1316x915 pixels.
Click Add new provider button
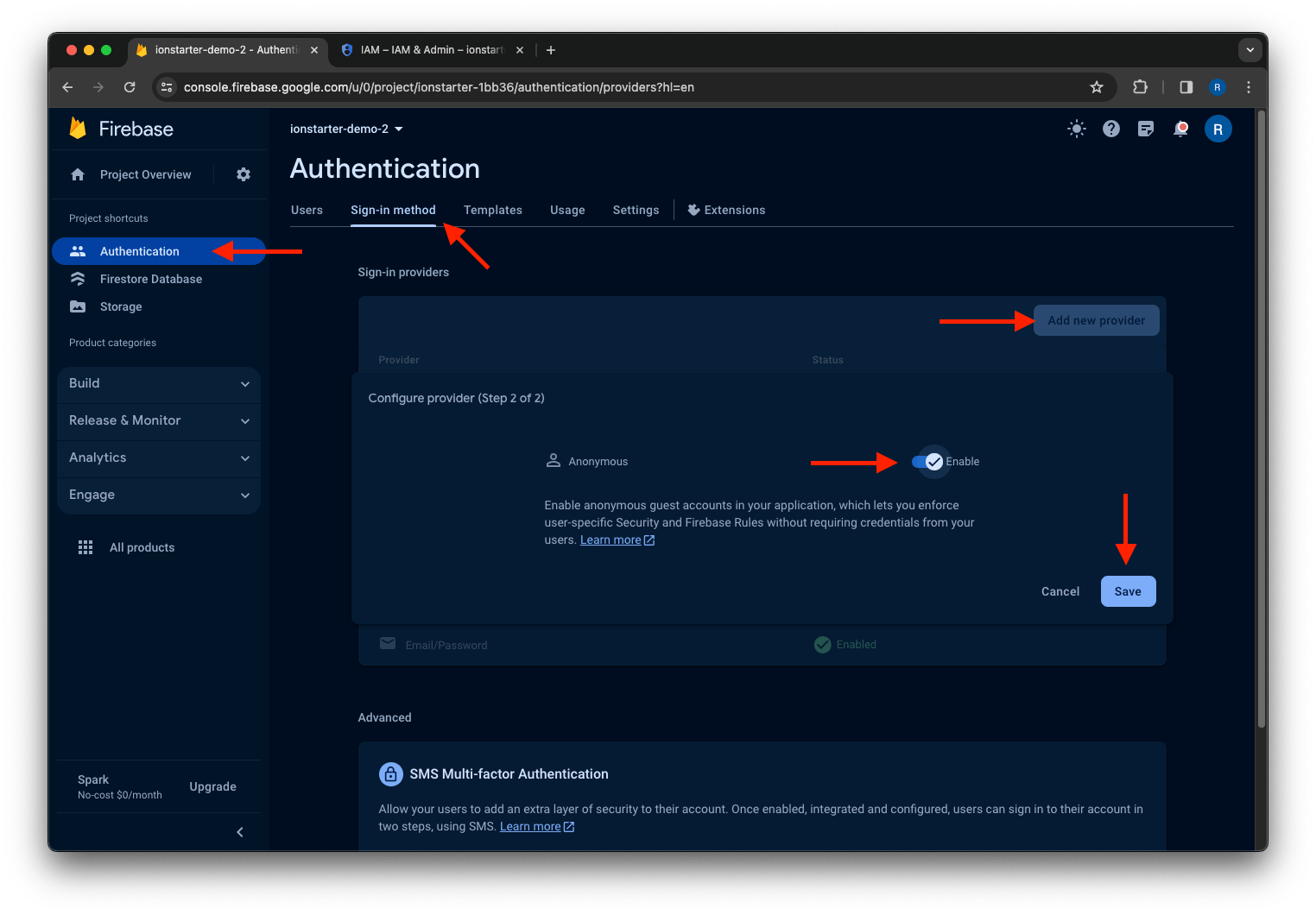click(1097, 320)
